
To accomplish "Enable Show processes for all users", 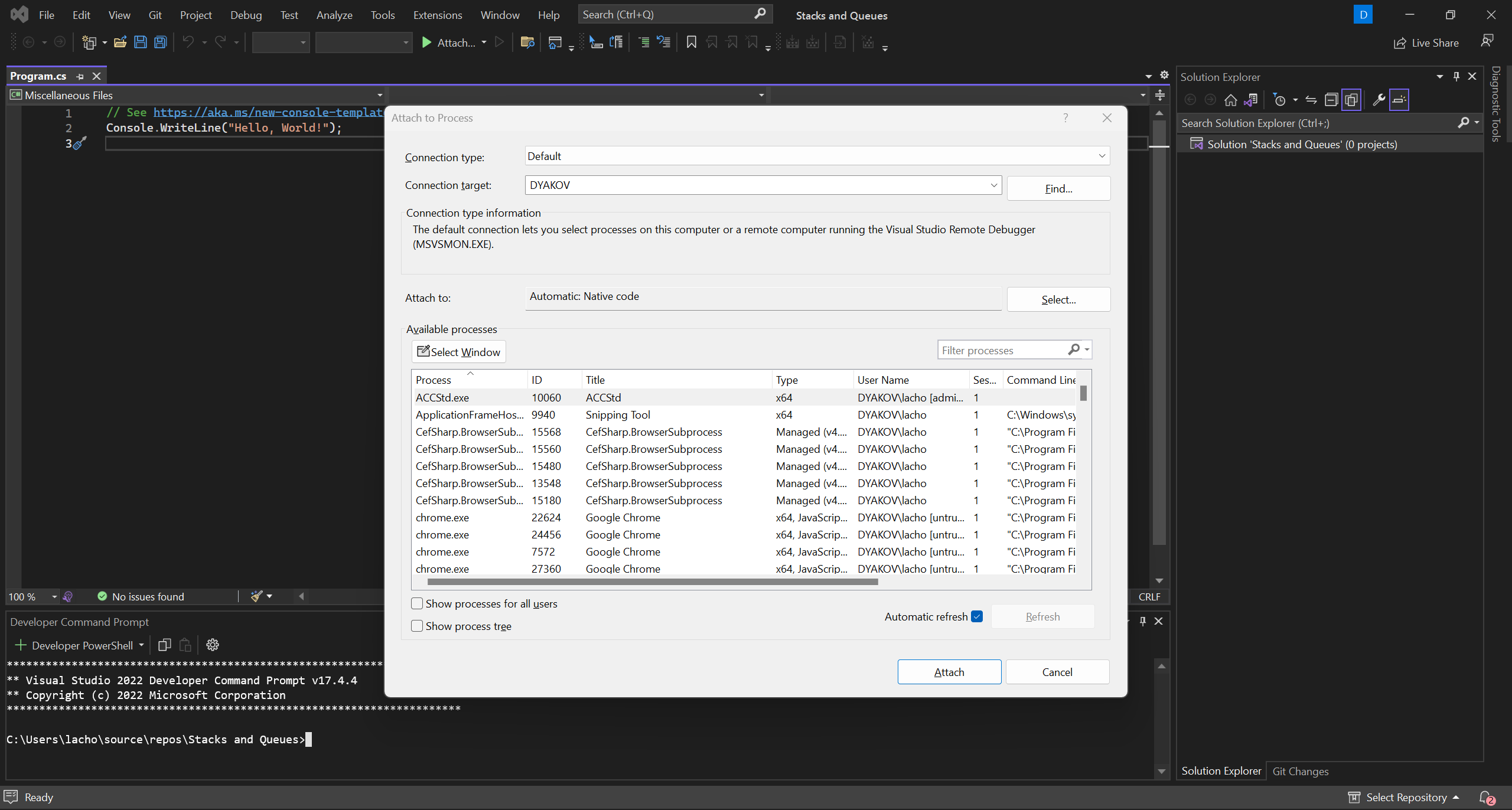I will 417,603.
